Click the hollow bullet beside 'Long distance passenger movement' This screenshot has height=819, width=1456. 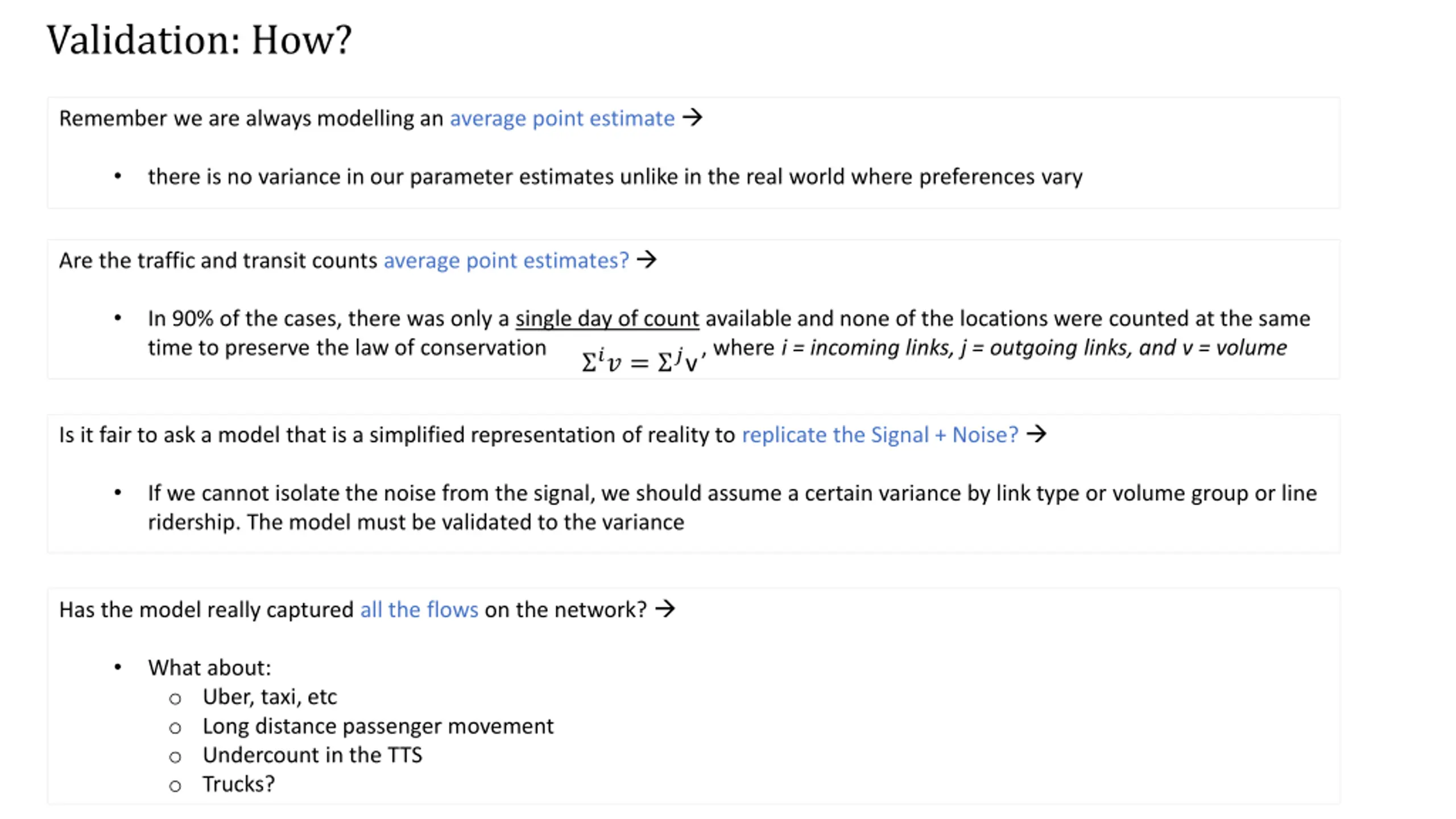tap(175, 727)
